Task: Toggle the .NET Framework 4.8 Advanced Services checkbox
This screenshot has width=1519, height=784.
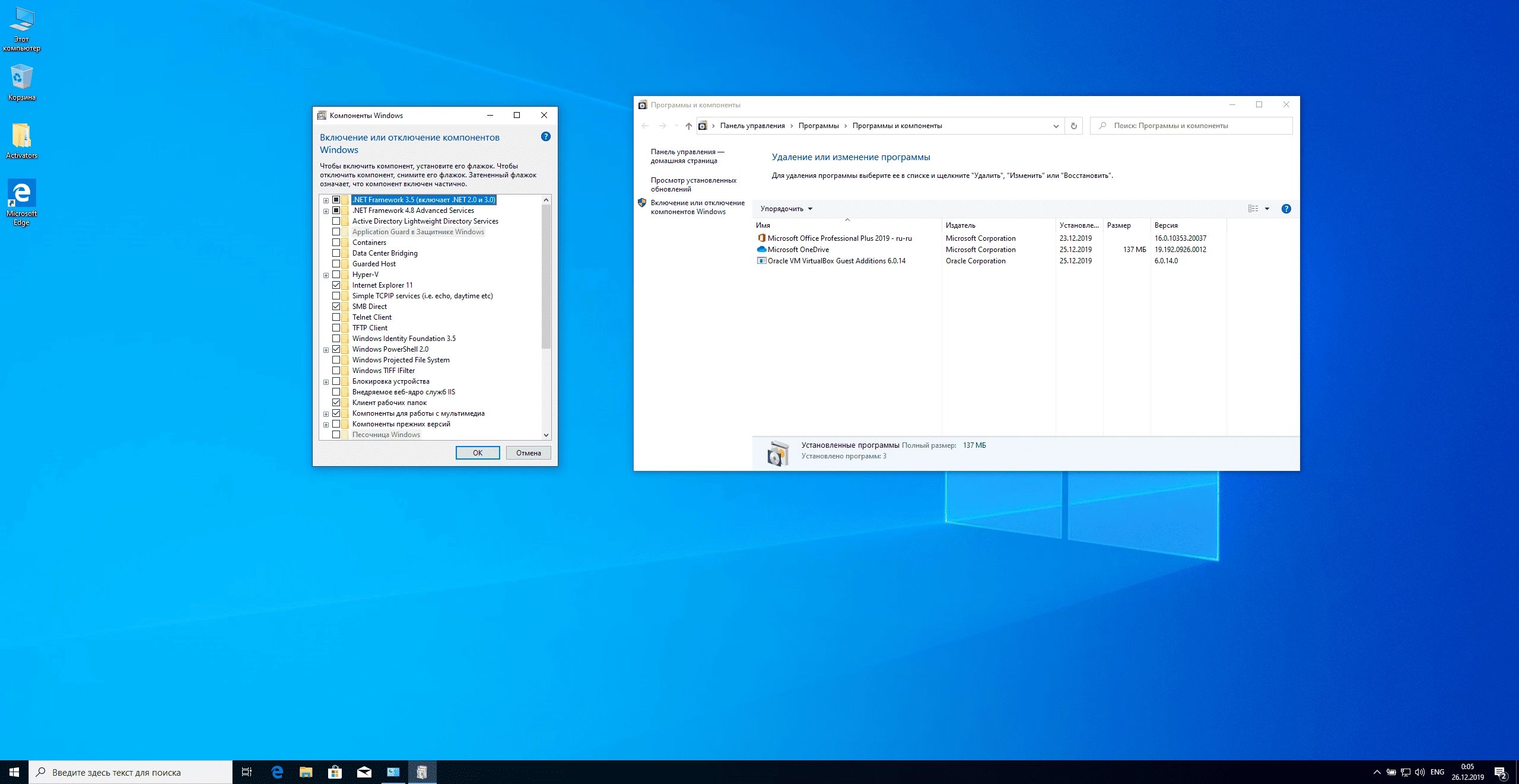Action: (x=336, y=211)
